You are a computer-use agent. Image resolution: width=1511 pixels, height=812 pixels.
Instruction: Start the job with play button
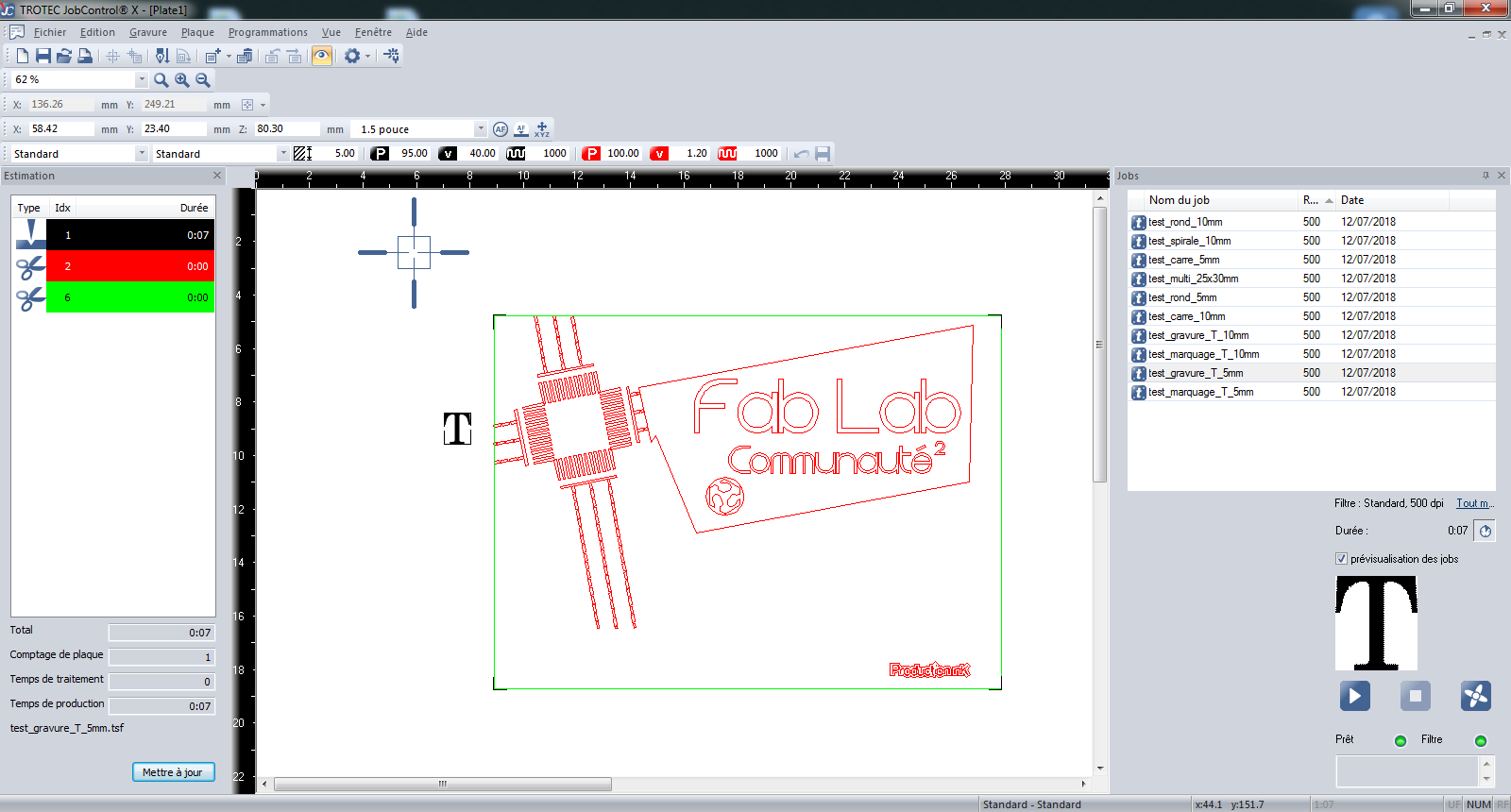click(x=1354, y=696)
